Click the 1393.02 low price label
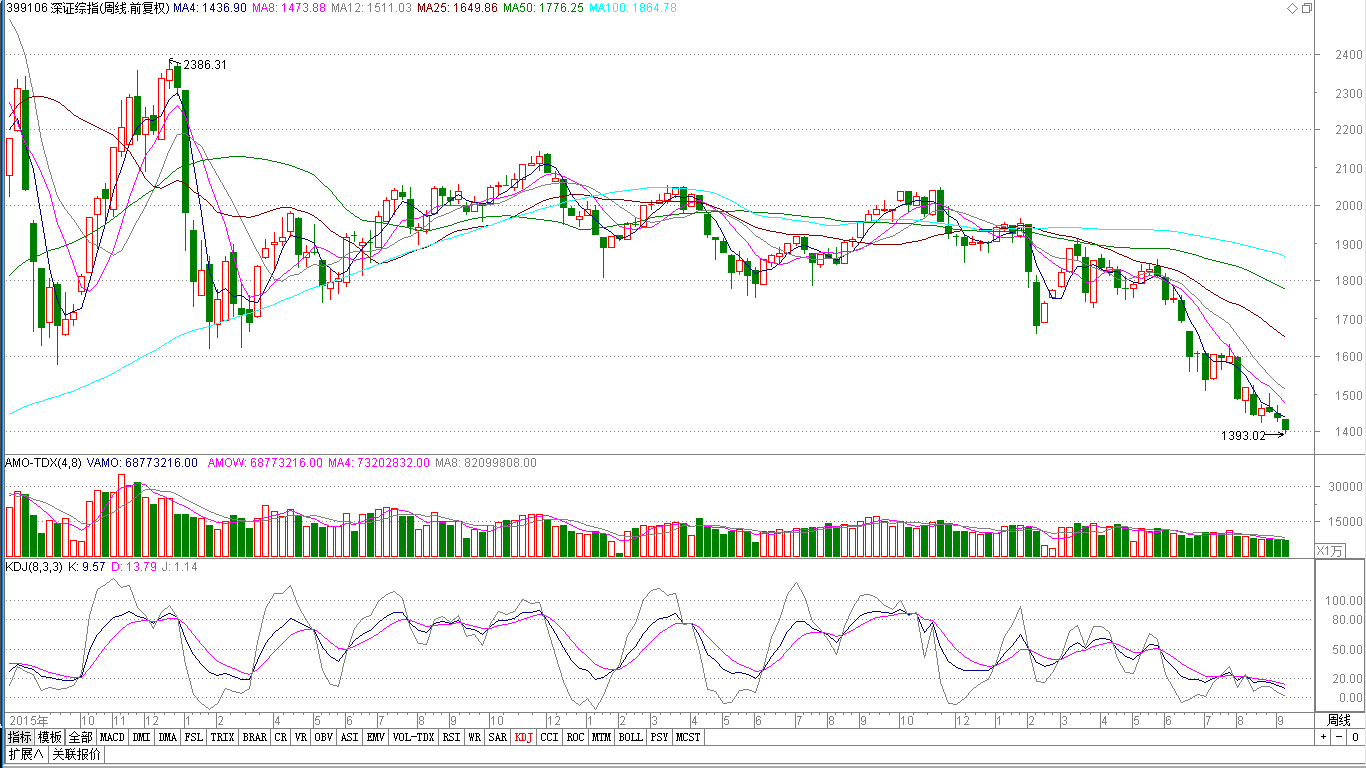 tap(1243, 435)
